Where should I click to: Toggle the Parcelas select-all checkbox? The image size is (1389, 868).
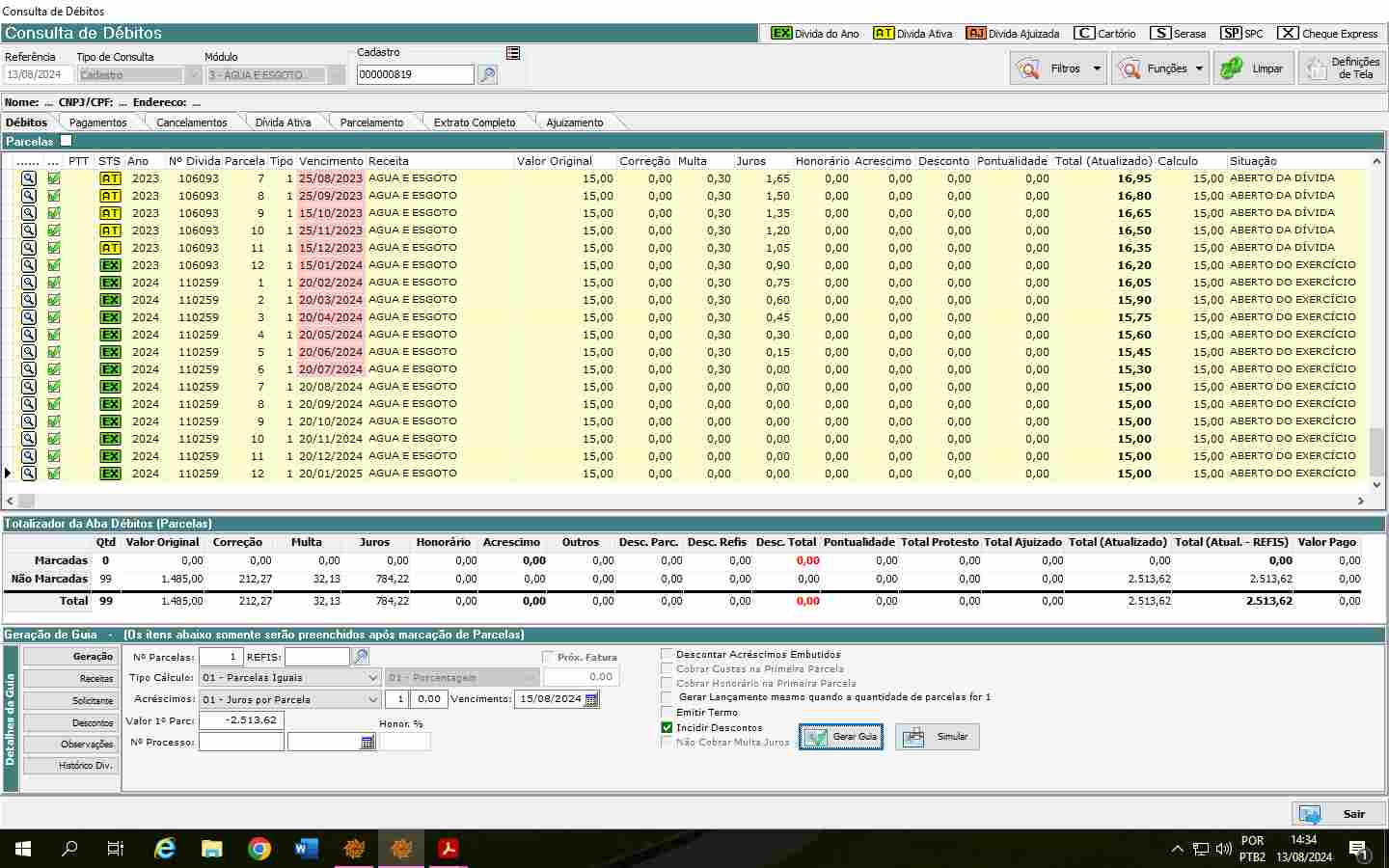pyautogui.click(x=67, y=141)
